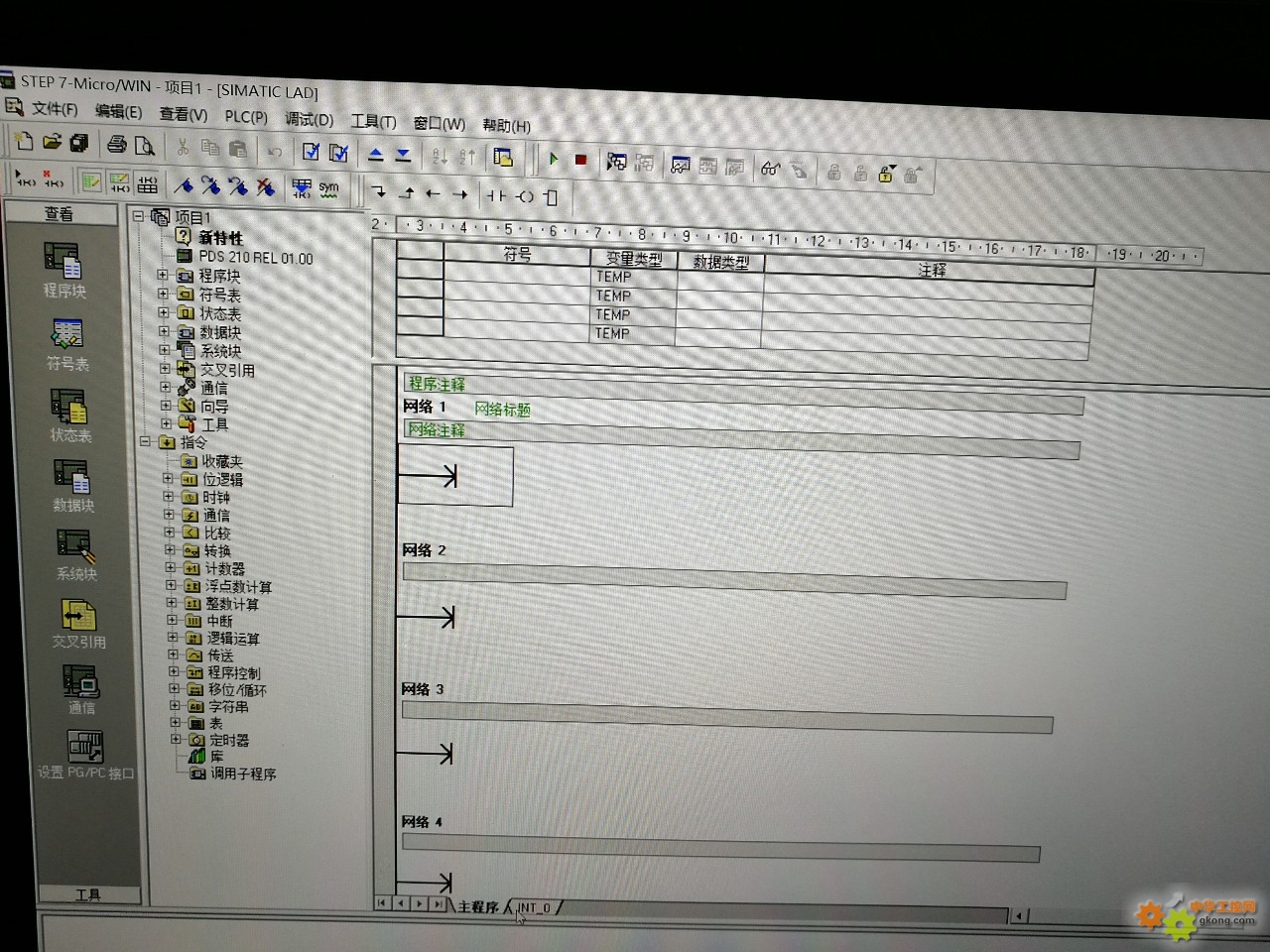The height and width of the screenshot is (952, 1270).
Task: Expand the 位逻辑 instruction folder
Action: (x=168, y=478)
